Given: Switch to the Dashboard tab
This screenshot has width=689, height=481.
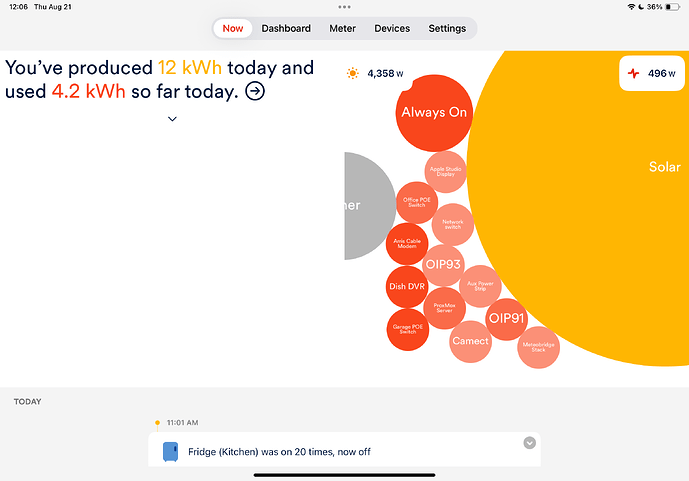Looking at the screenshot, I should [286, 28].
